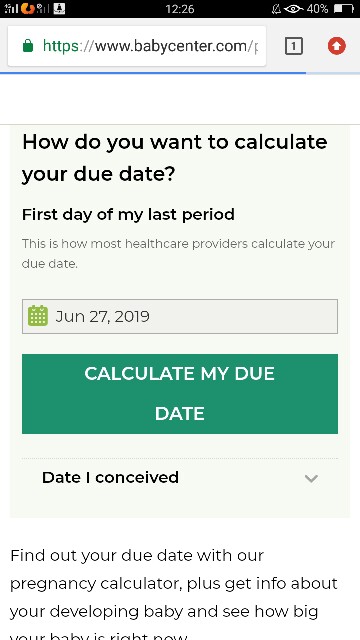Image resolution: width=360 pixels, height=640 pixels.
Task: Open the Date I conceived section
Action: tap(180, 478)
